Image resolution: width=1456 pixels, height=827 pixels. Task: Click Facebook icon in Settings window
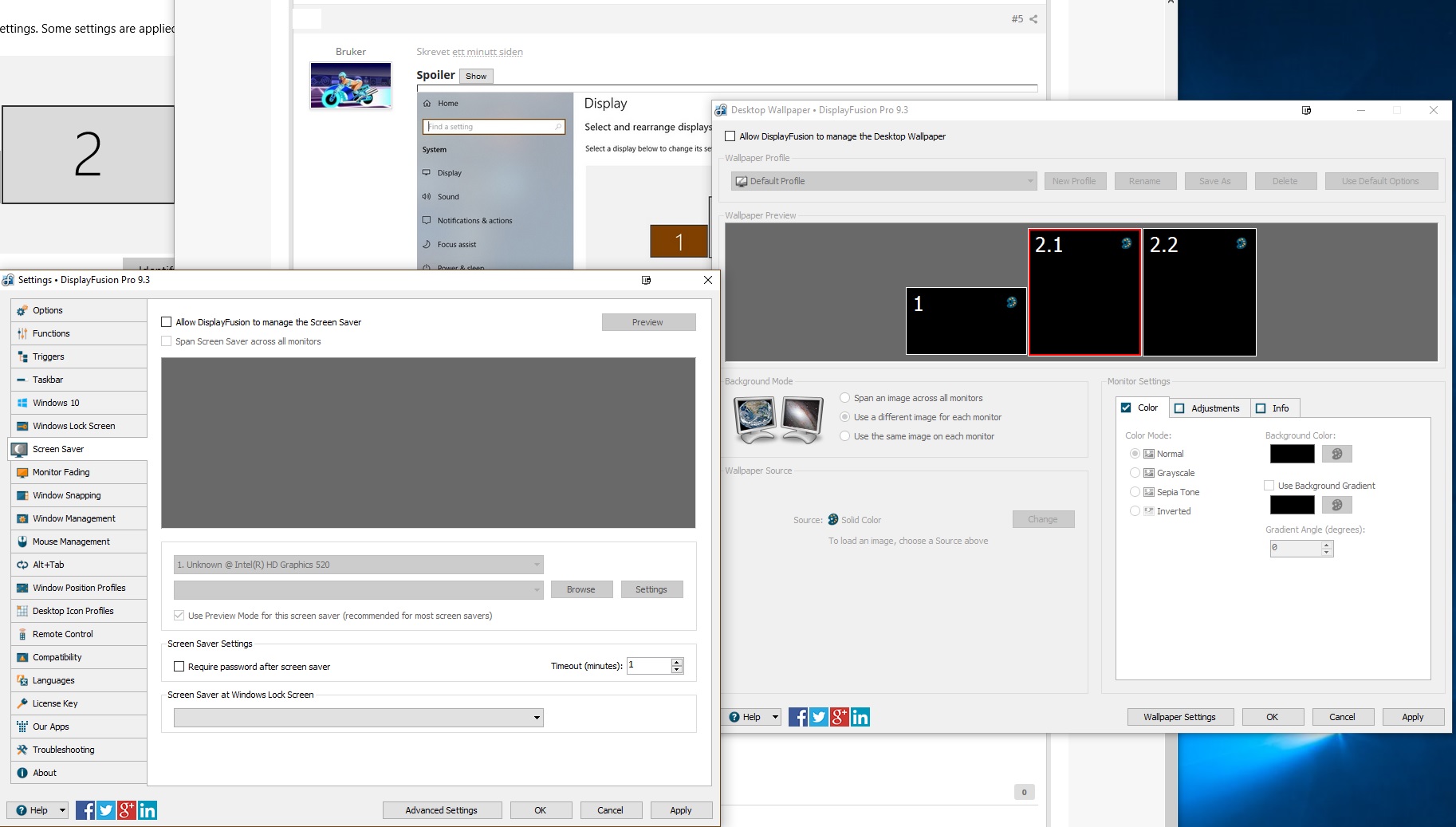pos(85,810)
